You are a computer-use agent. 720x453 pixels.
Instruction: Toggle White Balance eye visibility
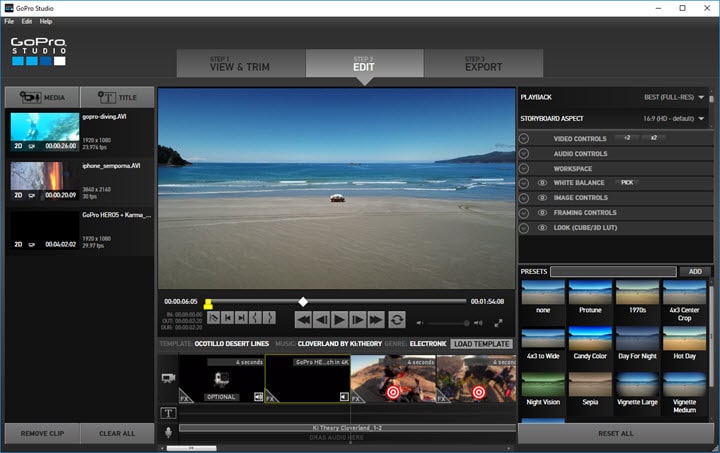tap(542, 183)
